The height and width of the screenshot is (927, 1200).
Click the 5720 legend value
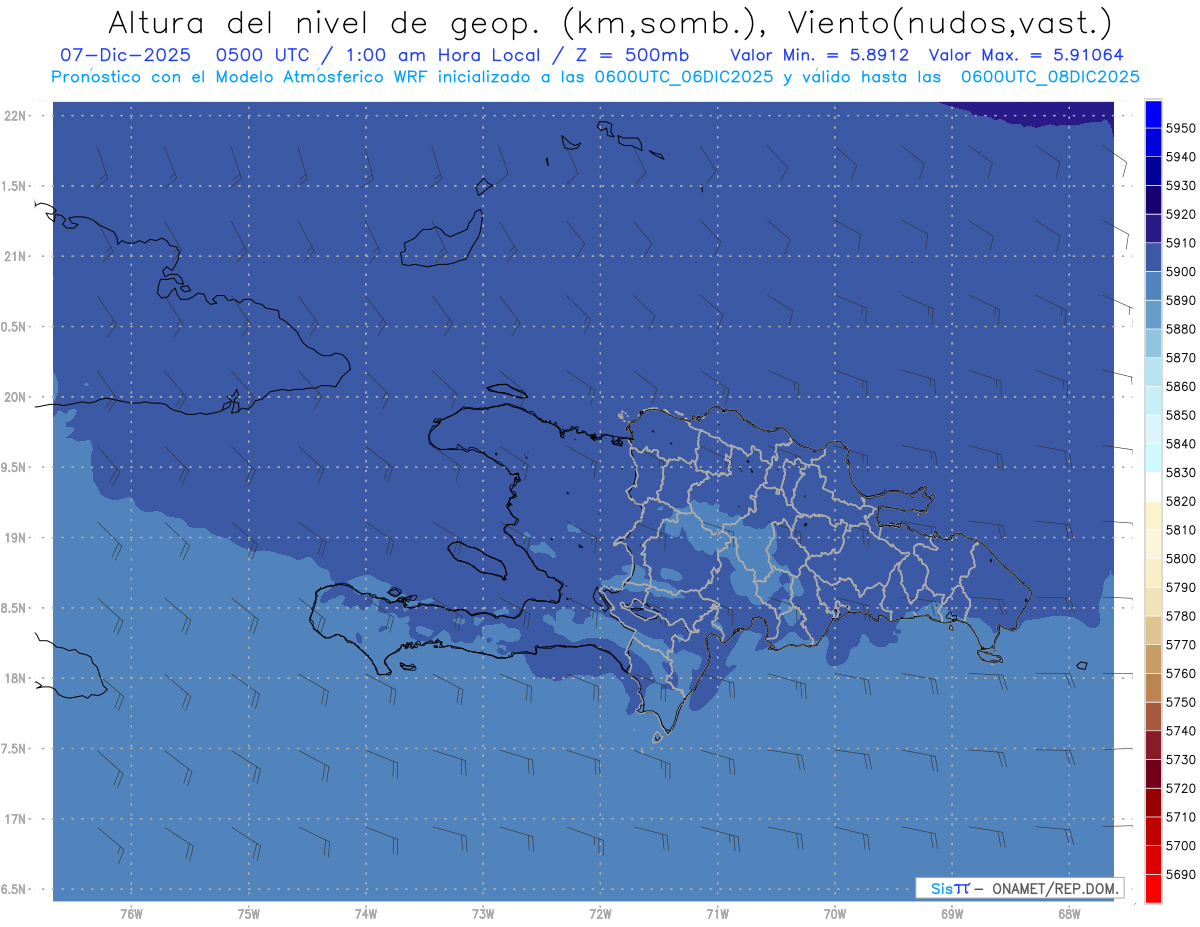click(1180, 788)
